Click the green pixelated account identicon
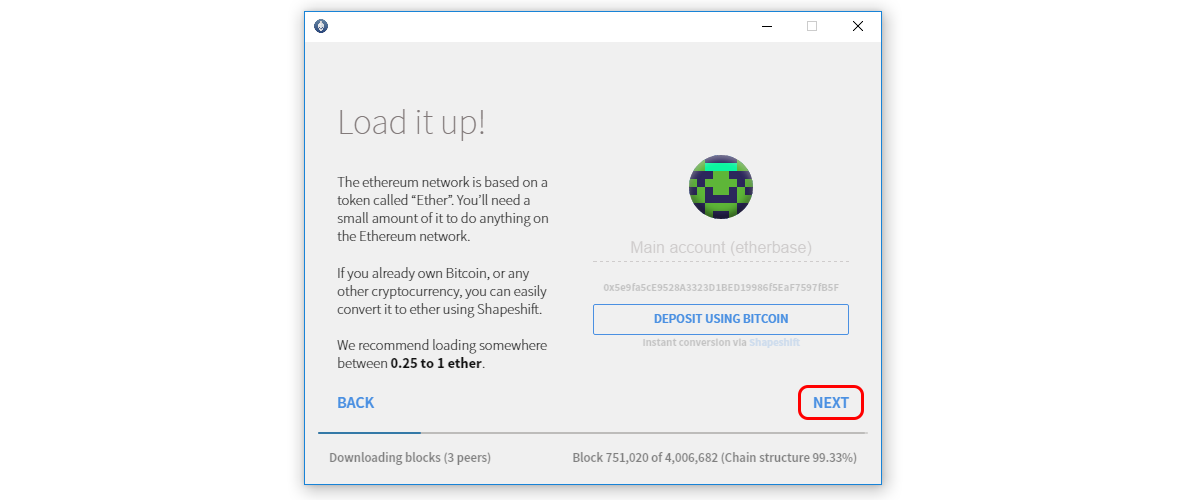Screen dimensions: 1200x500 721,187
